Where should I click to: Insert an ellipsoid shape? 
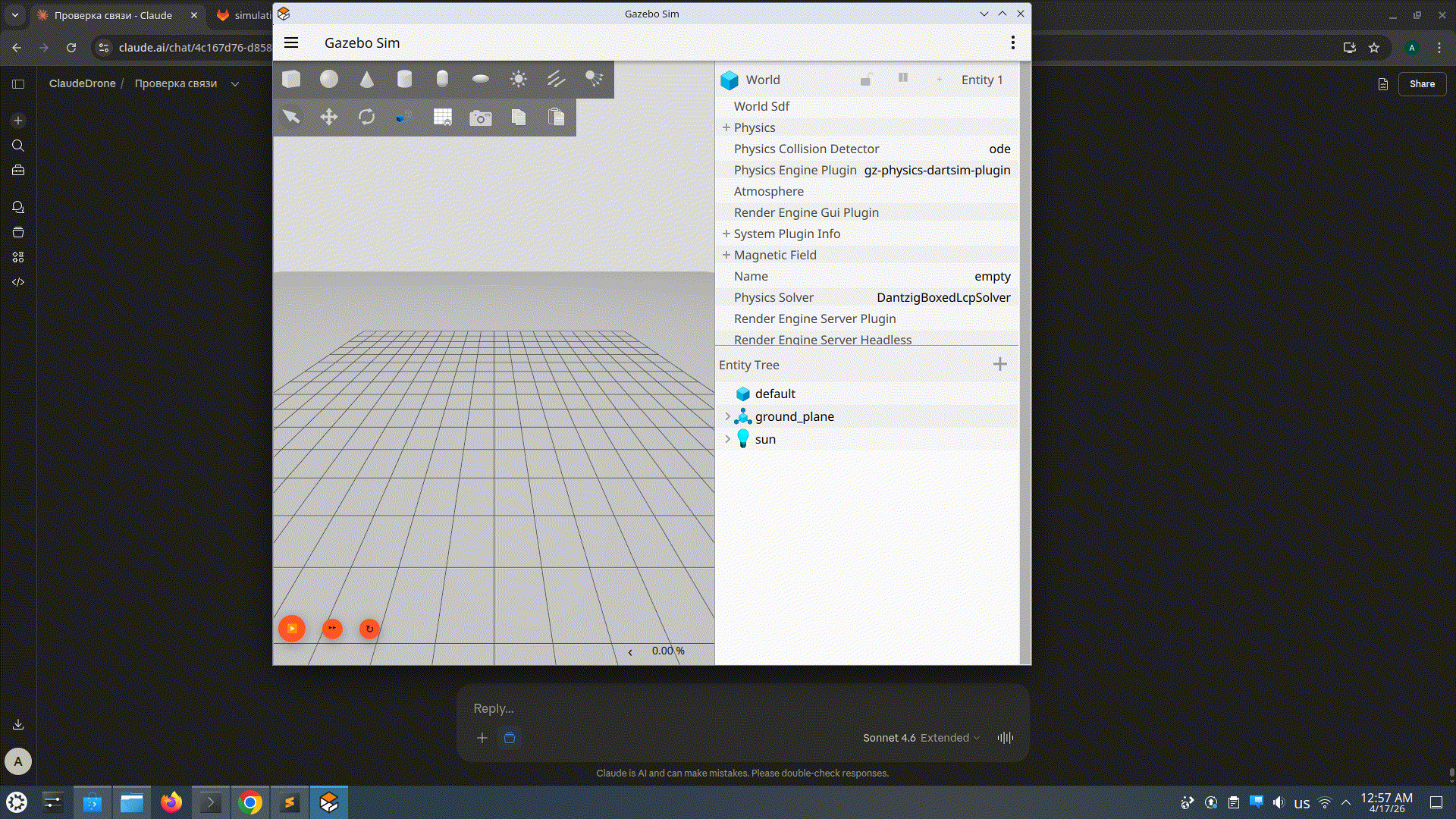click(x=481, y=79)
